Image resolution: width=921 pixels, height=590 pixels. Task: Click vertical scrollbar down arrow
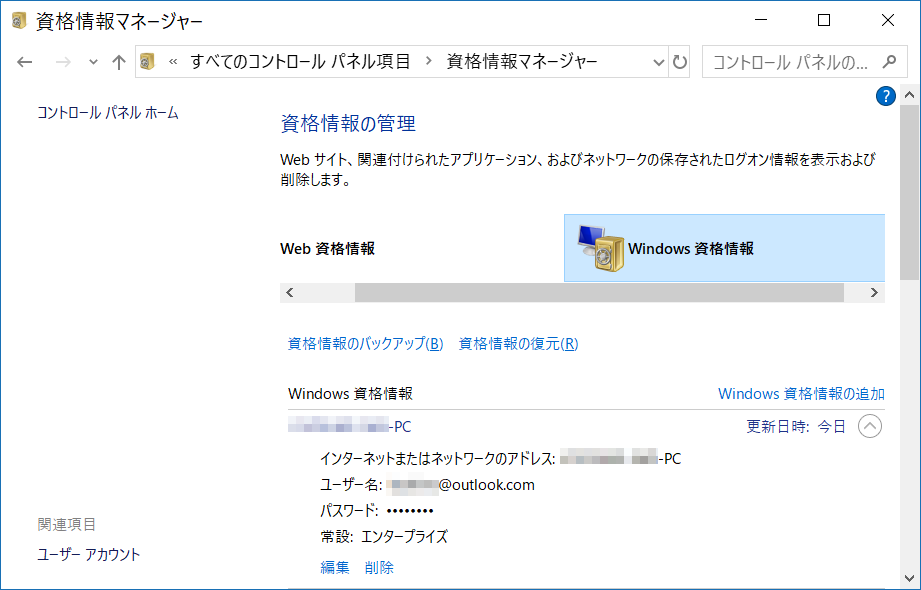click(910, 579)
